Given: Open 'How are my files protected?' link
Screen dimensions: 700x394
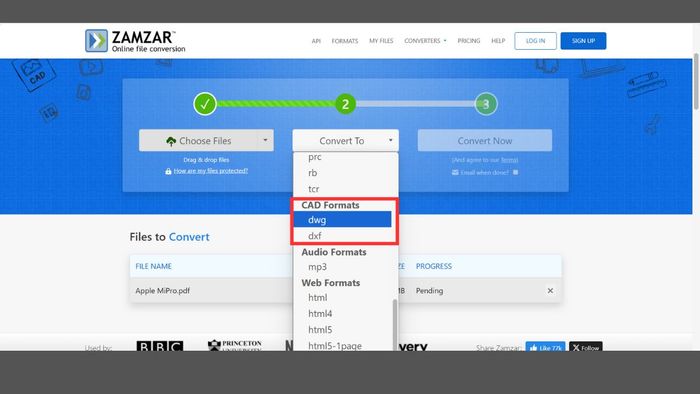Looking at the screenshot, I should 211,171.
